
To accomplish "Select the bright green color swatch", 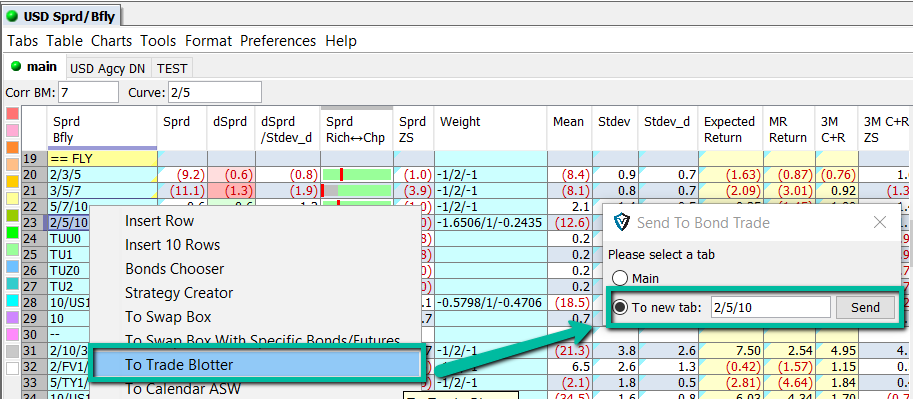I will tap(12, 232).
